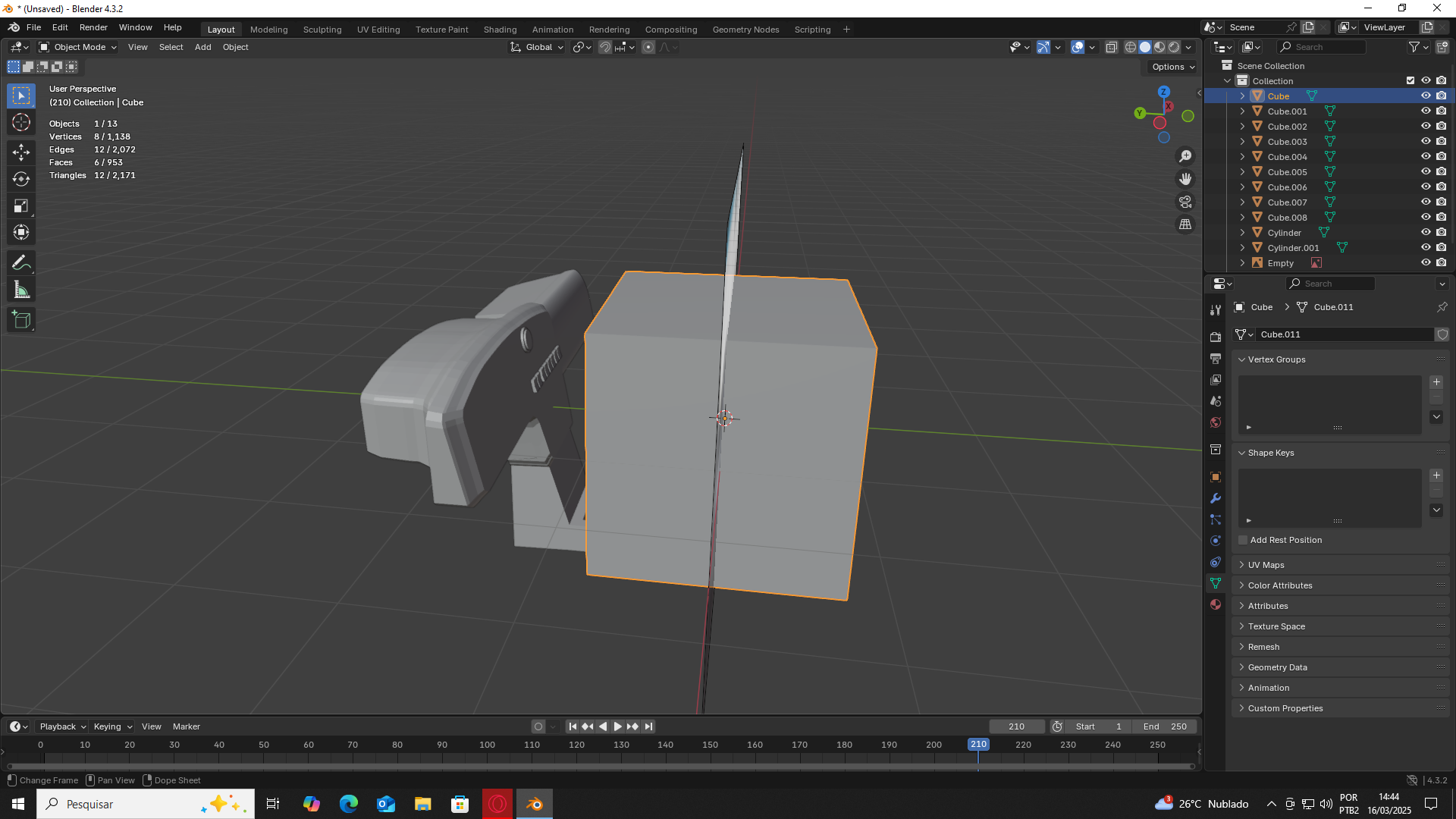Choose the Add Cube tool
The height and width of the screenshot is (819, 1456).
coord(21,320)
